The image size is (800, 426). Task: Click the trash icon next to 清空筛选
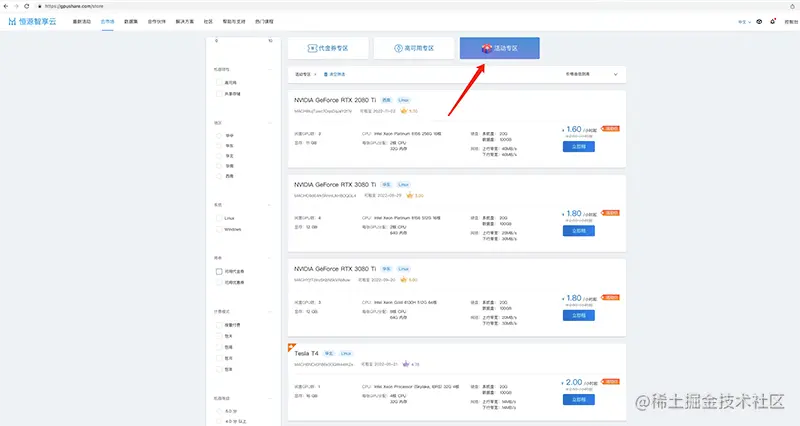click(x=326, y=74)
